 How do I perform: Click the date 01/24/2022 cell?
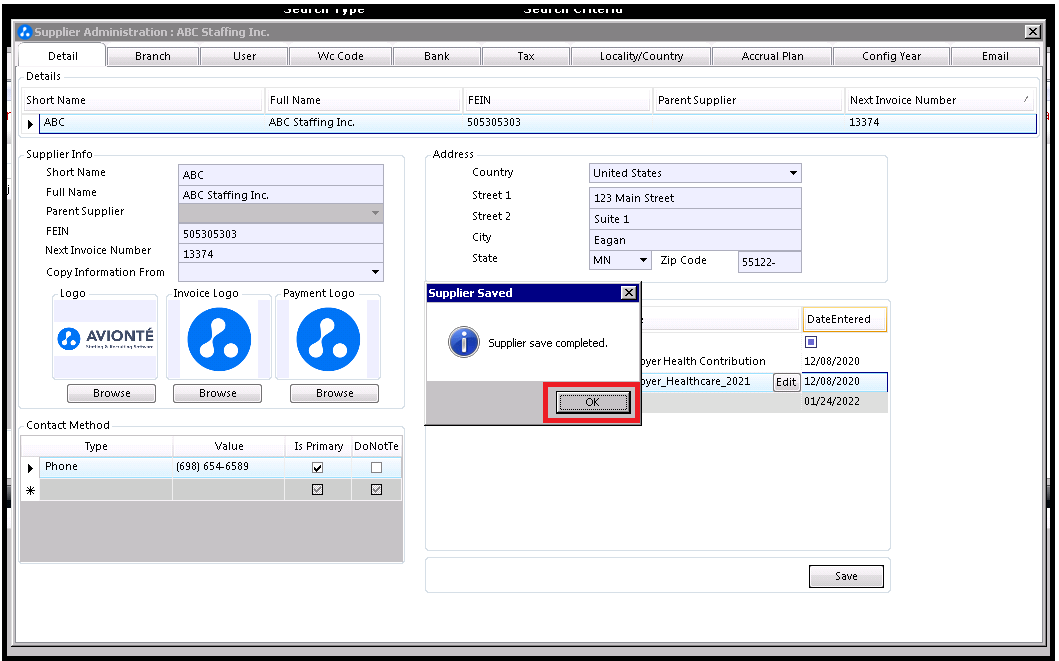click(844, 401)
